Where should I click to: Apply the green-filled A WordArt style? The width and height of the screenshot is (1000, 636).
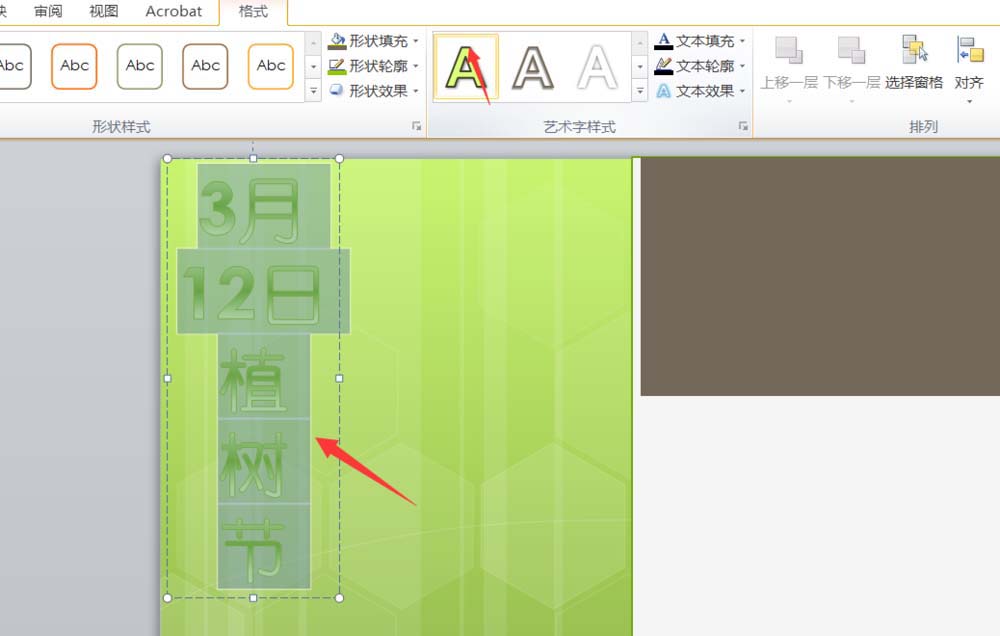tap(466, 67)
